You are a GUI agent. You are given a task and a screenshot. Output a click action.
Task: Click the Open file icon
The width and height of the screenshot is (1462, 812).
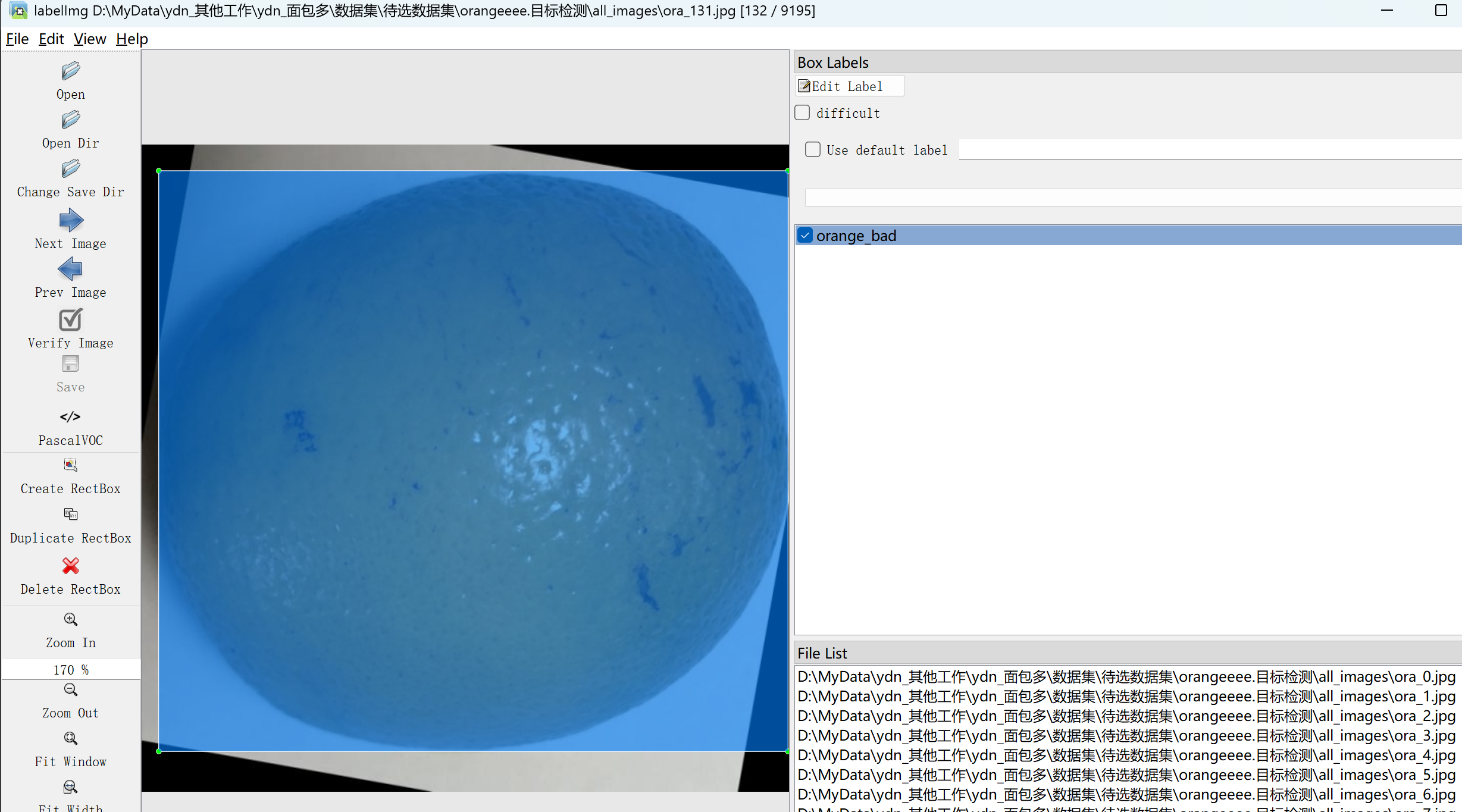70,71
